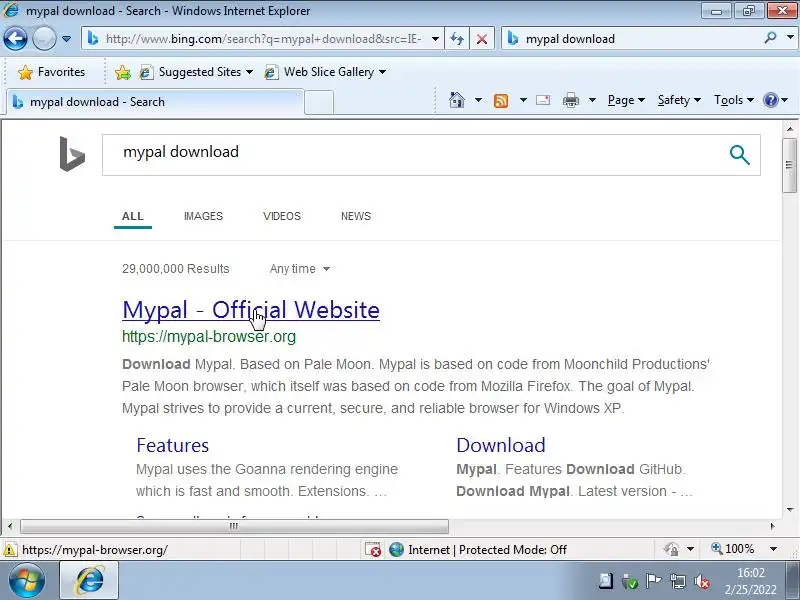Expand the Print dropdown arrow
800x600 pixels.
(592, 100)
